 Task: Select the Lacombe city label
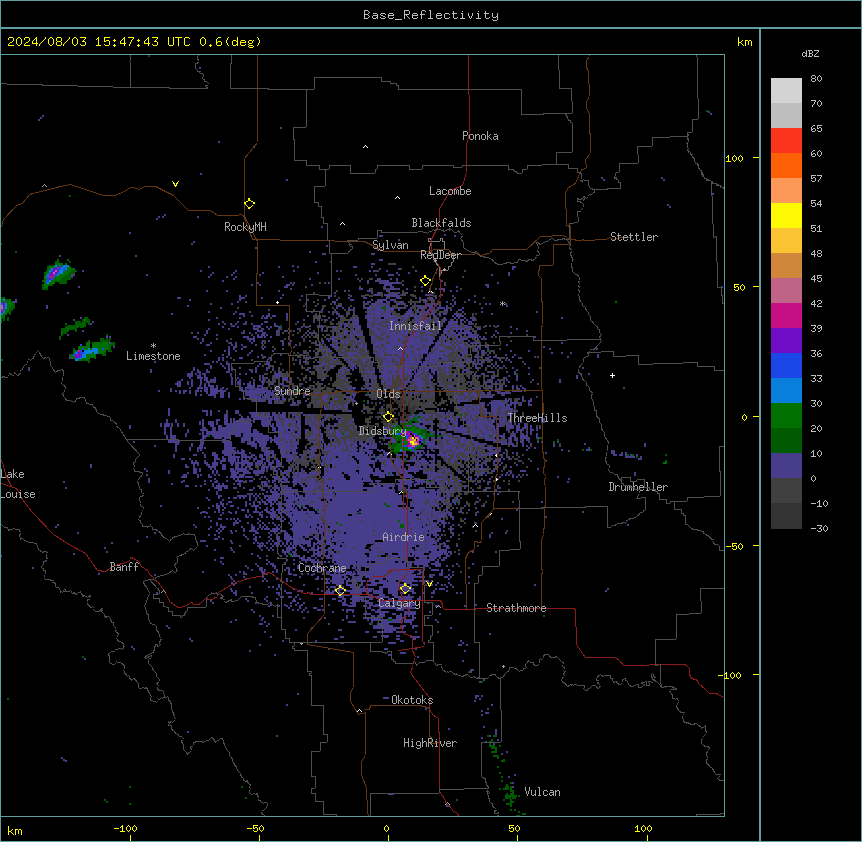[450, 191]
